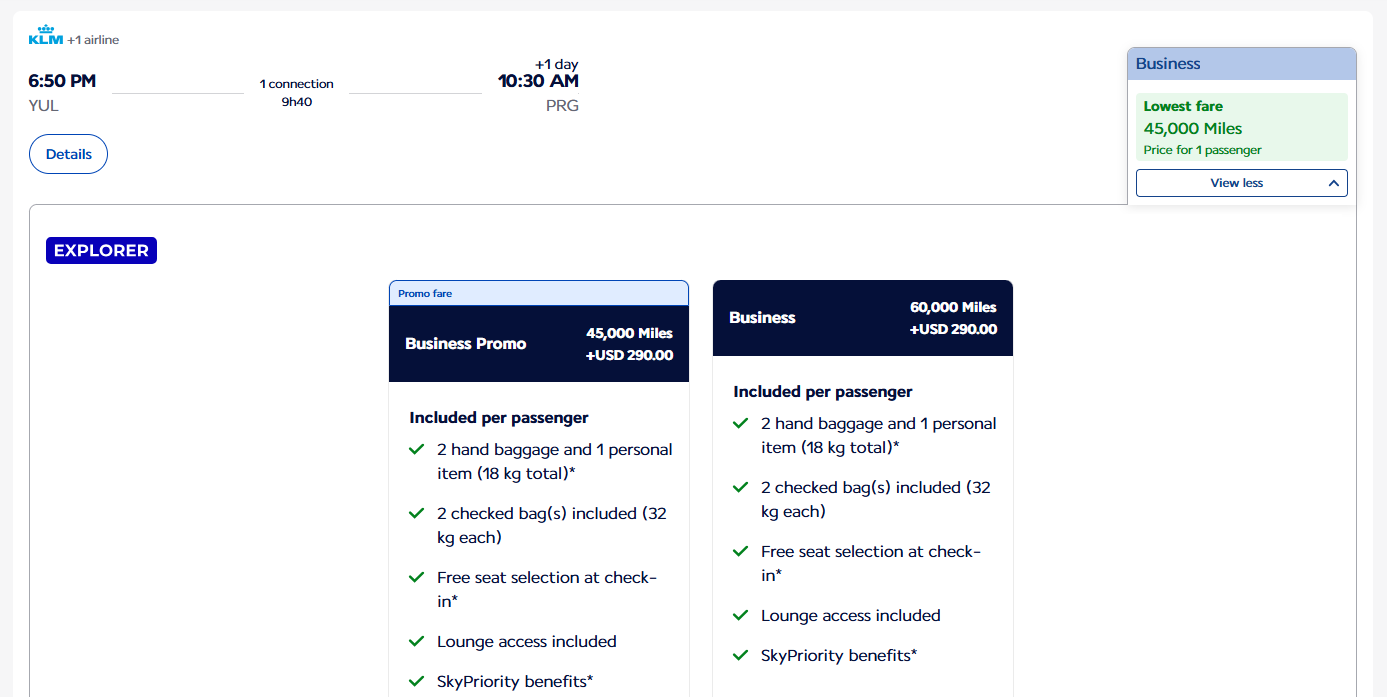Click SkyPriority benefits in Business card
Image resolution: width=1387 pixels, height=697 pixels.
pyautogui.click(x=839, y=656)
